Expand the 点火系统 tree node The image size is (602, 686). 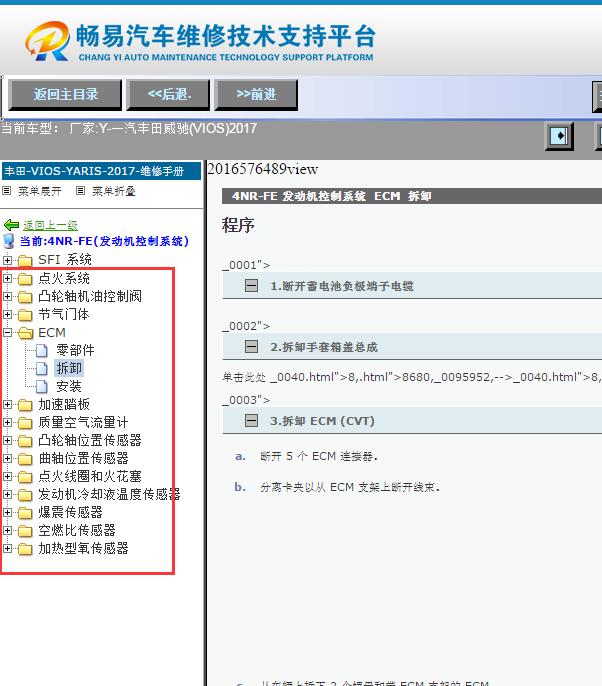7,278
